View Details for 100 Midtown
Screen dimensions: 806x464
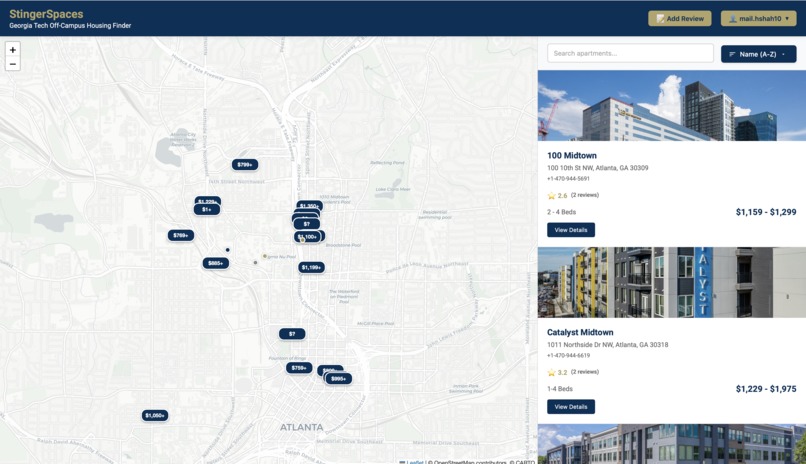[x=571, y=230]
